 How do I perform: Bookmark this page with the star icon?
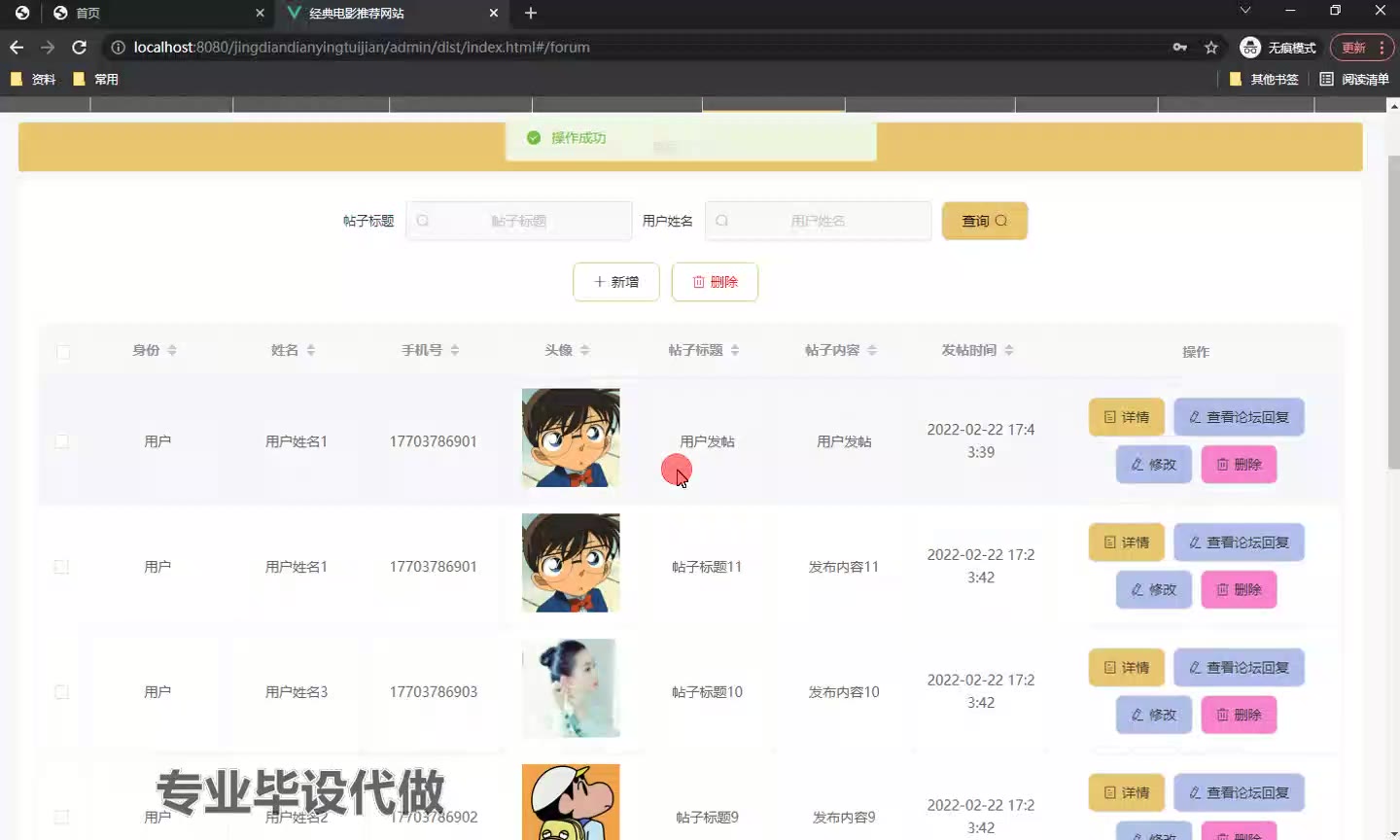point(1210,47)
